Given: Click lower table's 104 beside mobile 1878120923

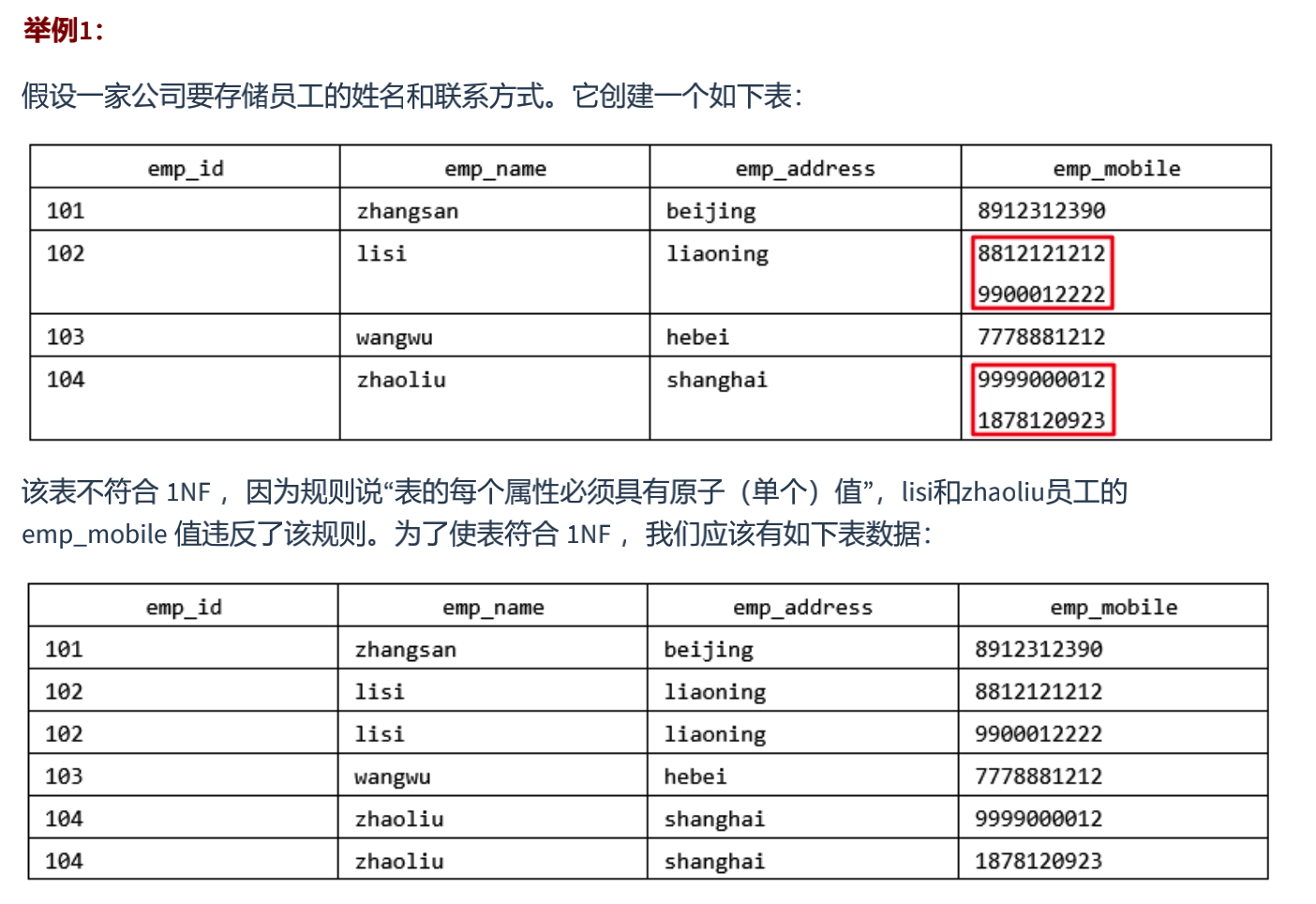Looking at the screenshot, I should 64,861.
